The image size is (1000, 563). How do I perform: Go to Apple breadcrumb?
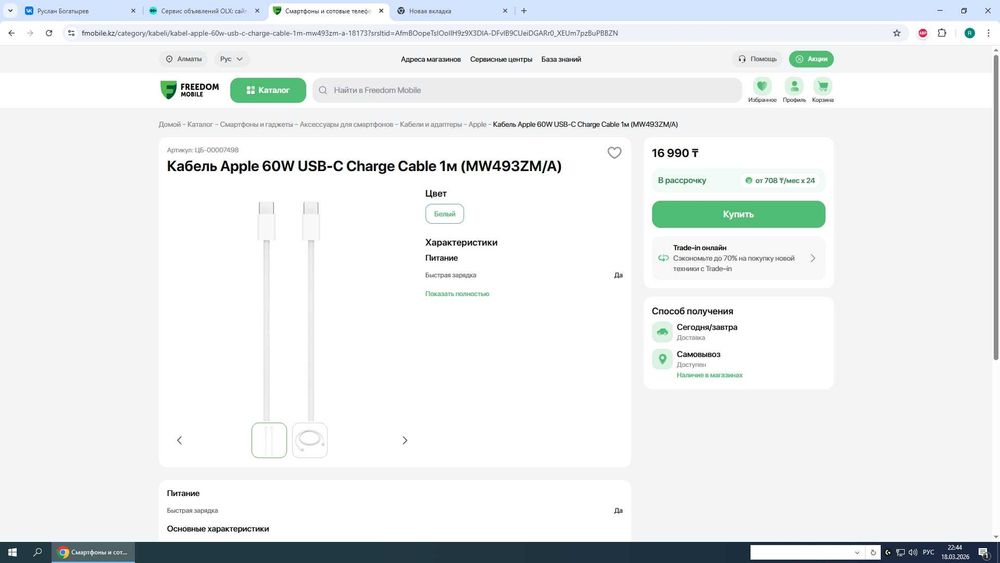(x=477, y=124)
